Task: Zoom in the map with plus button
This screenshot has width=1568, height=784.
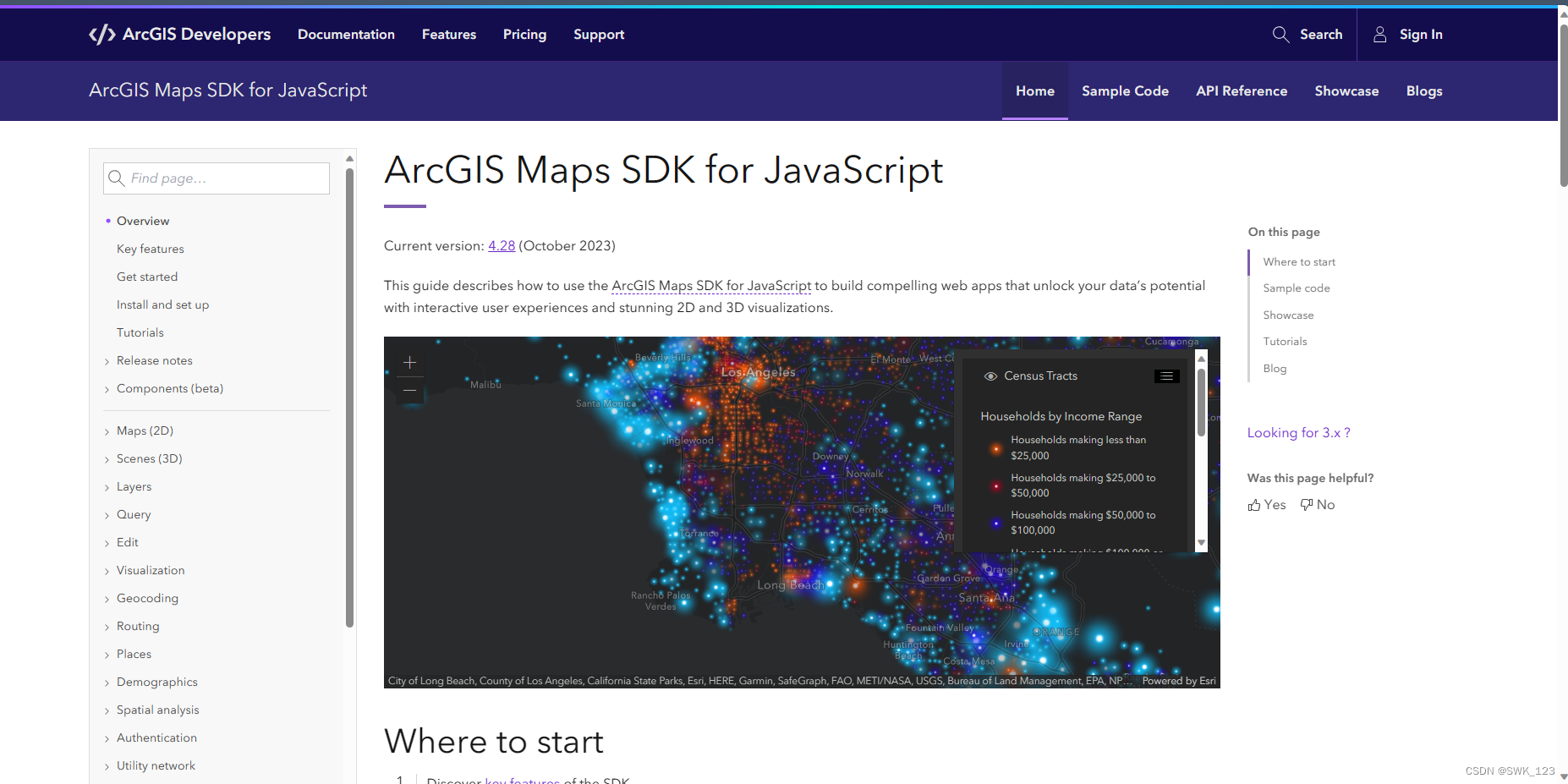Action: [x=409, y=362]
